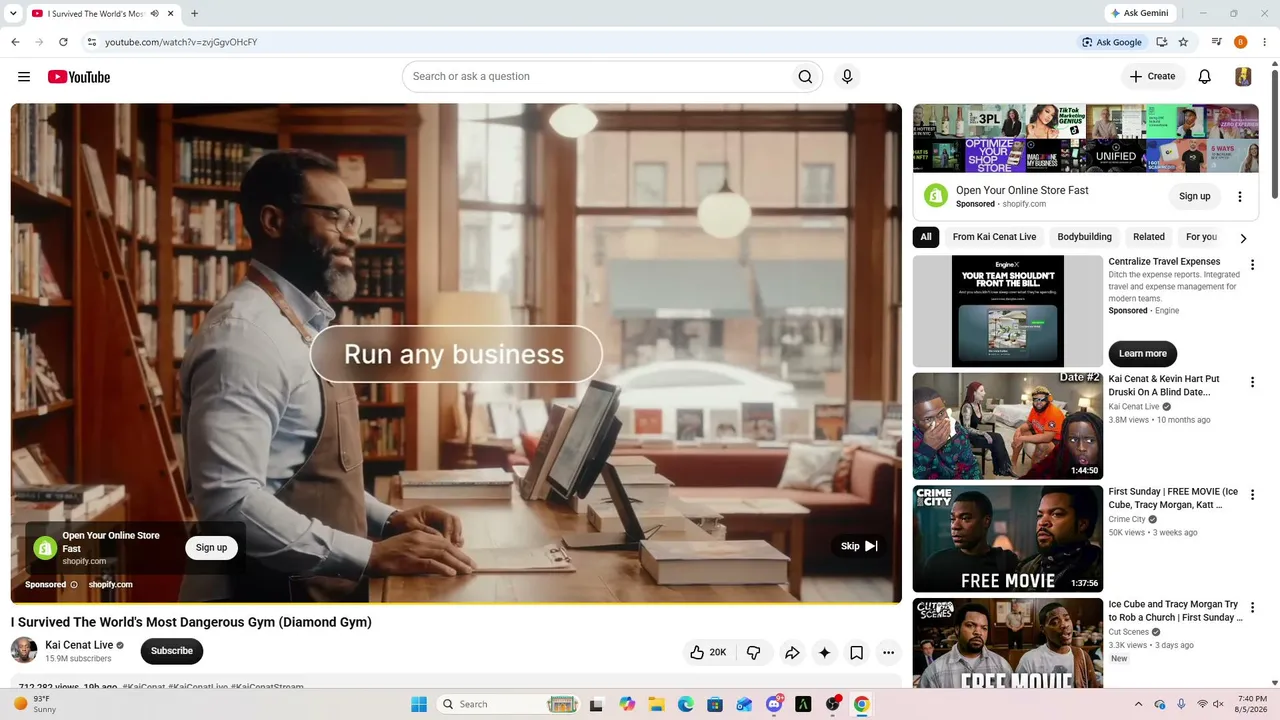Select the From Kai Cenat Live chip
The height and width of the screenshot is (720, 1280).
tap(994, 237)
